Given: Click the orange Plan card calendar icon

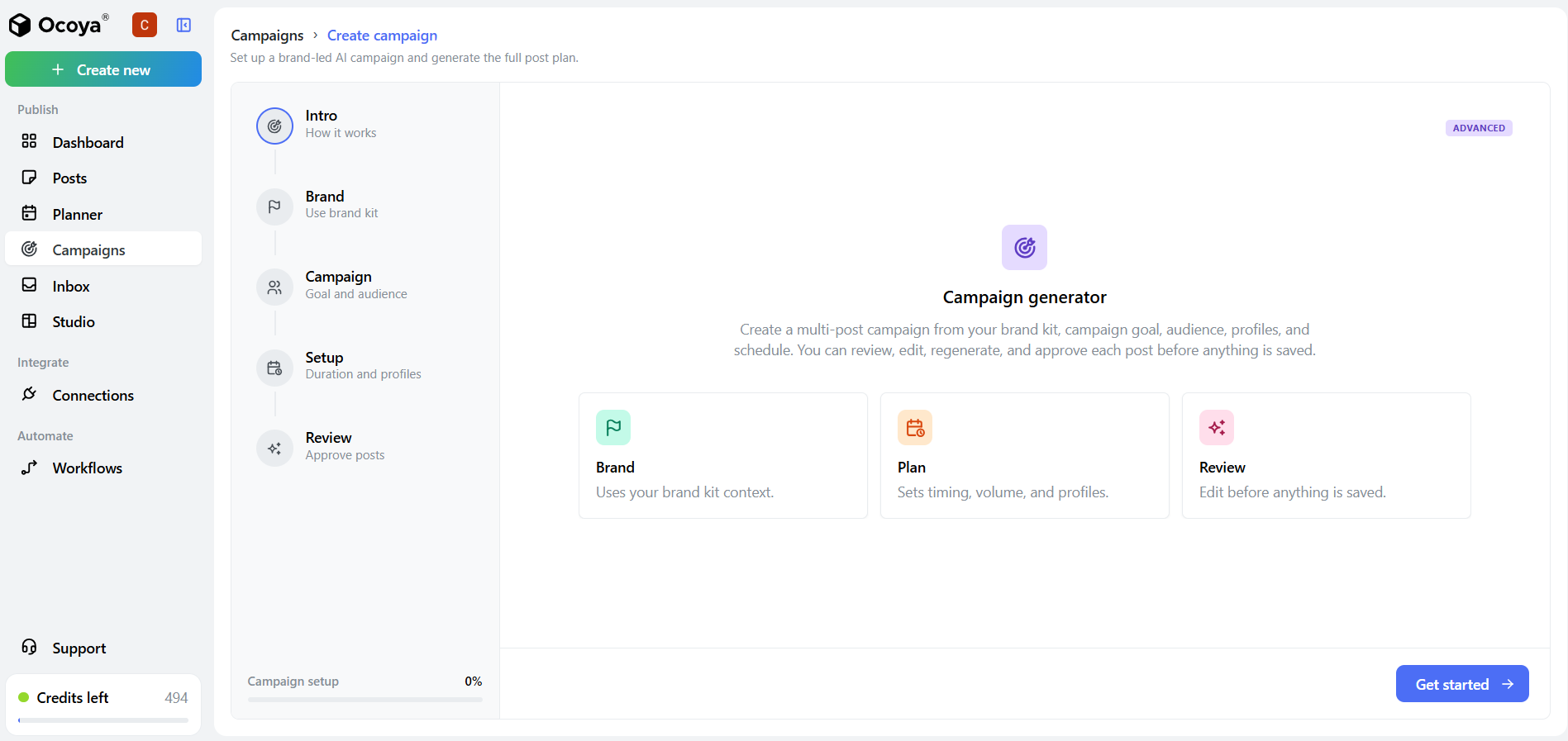Looking at the screenshot, I should coord(915,427).
